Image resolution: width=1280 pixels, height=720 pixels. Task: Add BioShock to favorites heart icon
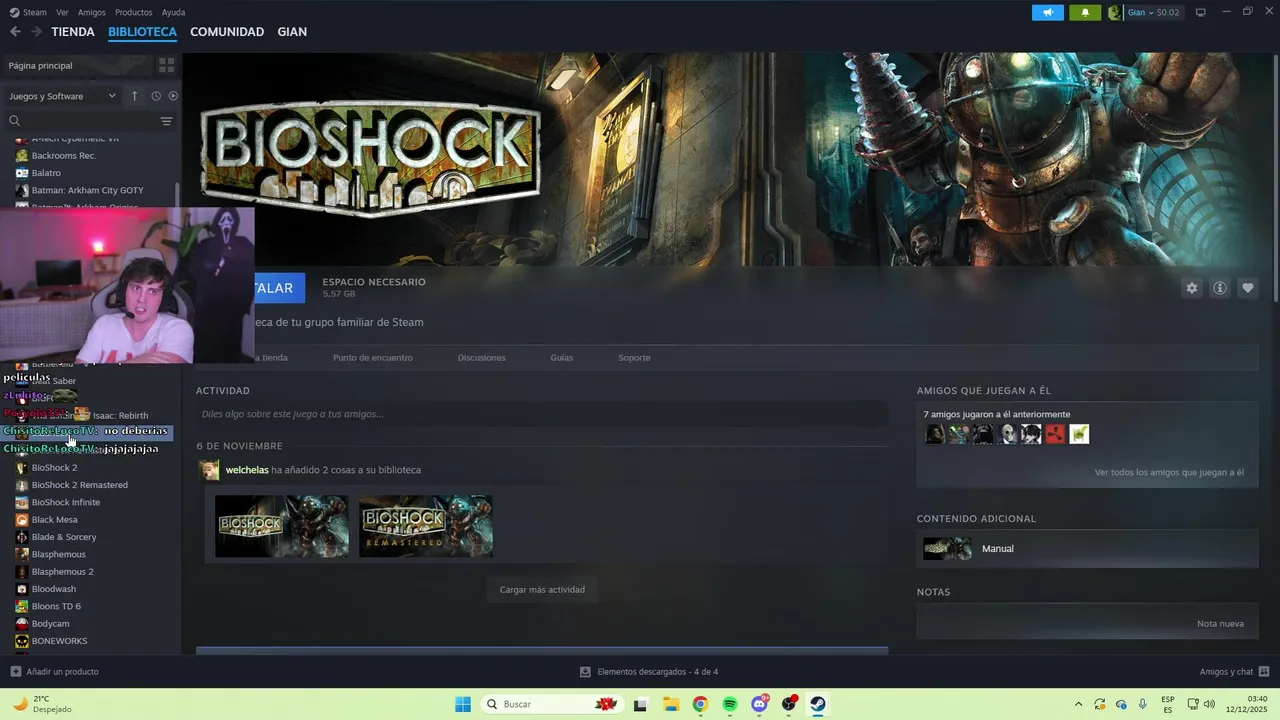point(1248,288)
